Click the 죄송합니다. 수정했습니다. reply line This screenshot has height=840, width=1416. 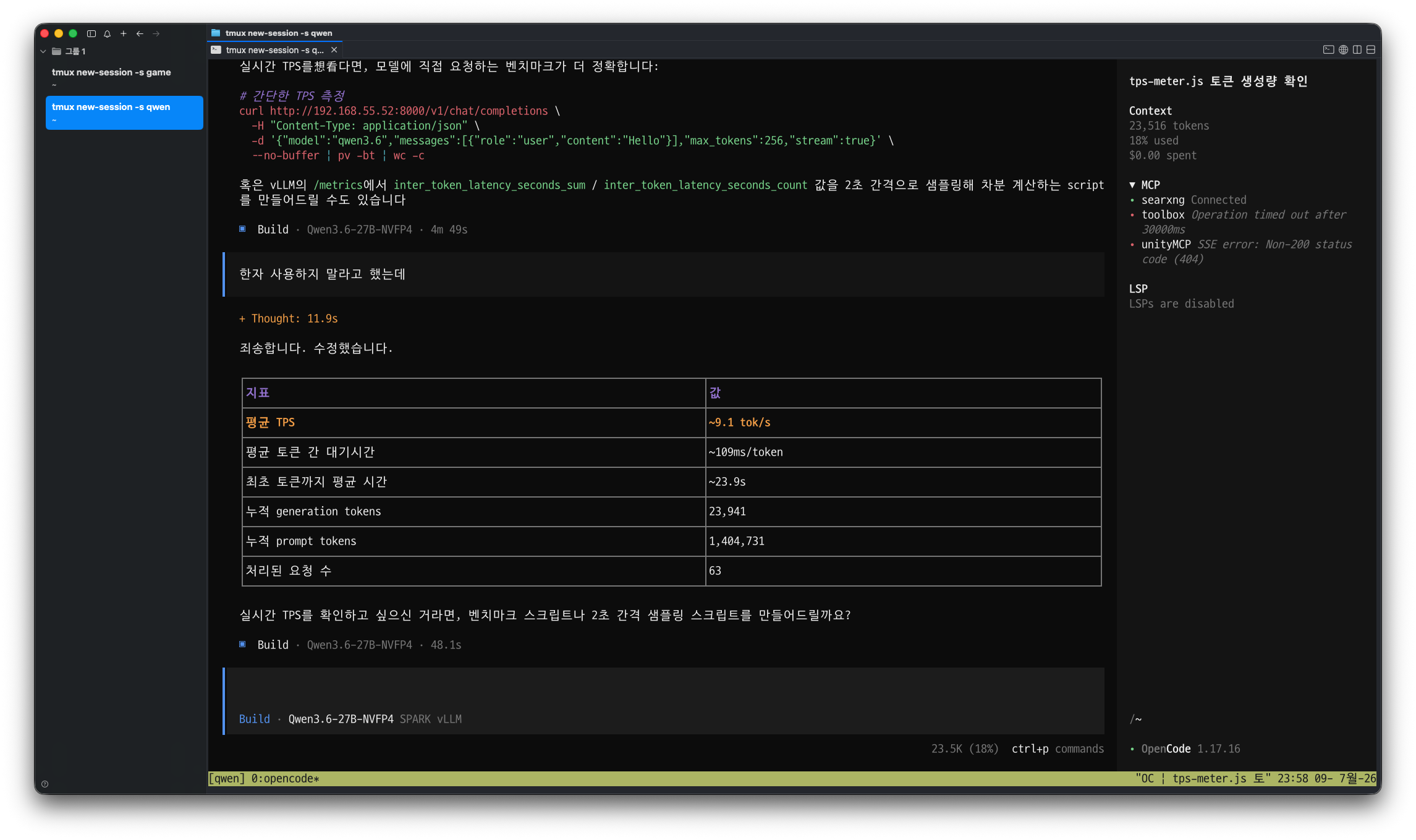pos(316,348)
